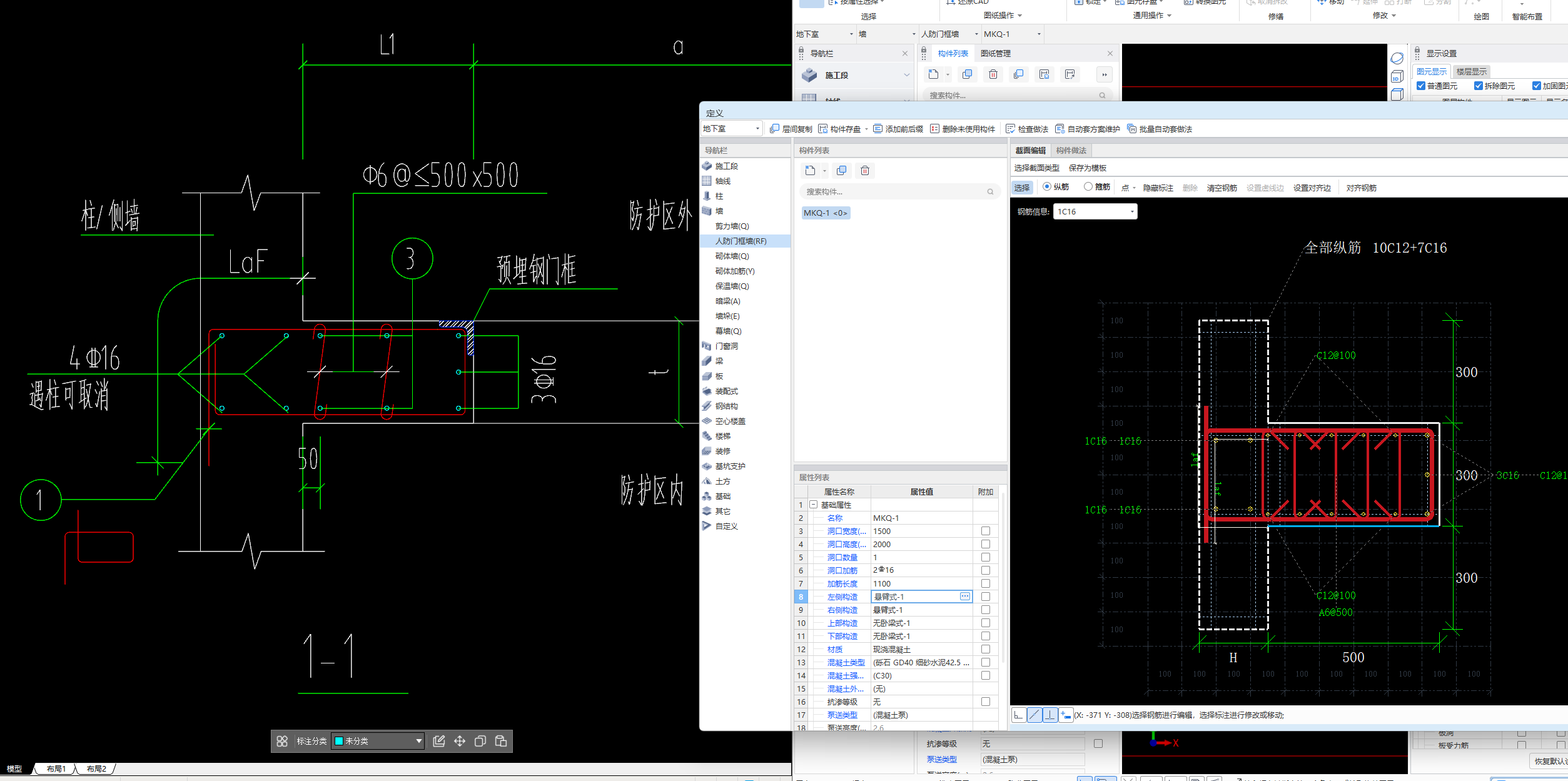The image size is (1568, 781).
Task: Click delete trash icon in background component list
Action: [x=993, y=74]
